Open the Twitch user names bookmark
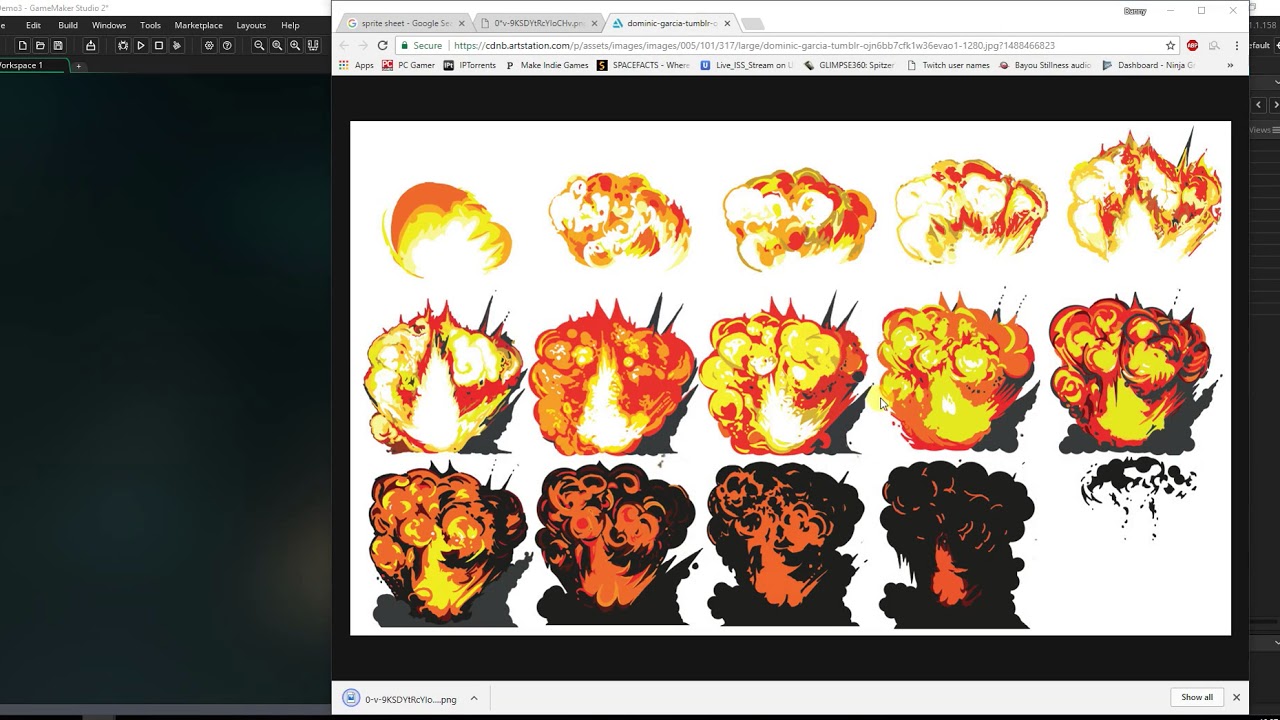Image resolution: width=1280 pixels, height=720 pixels. tap(948, 65)
